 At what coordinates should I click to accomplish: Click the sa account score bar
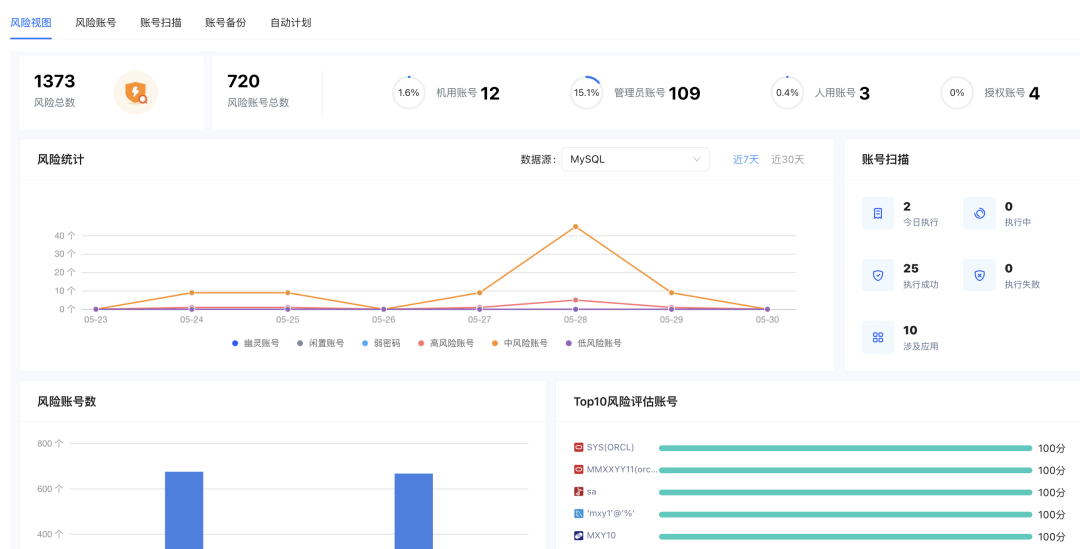pos(845,493)
